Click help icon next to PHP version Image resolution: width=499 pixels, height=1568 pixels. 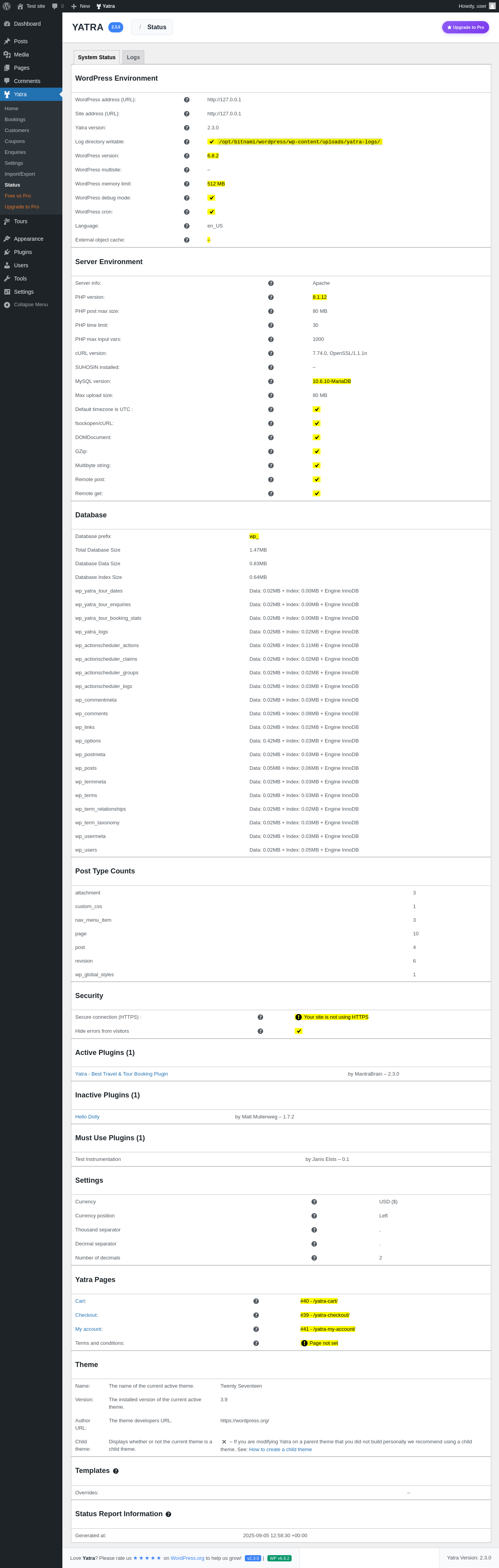coord(271,298)
